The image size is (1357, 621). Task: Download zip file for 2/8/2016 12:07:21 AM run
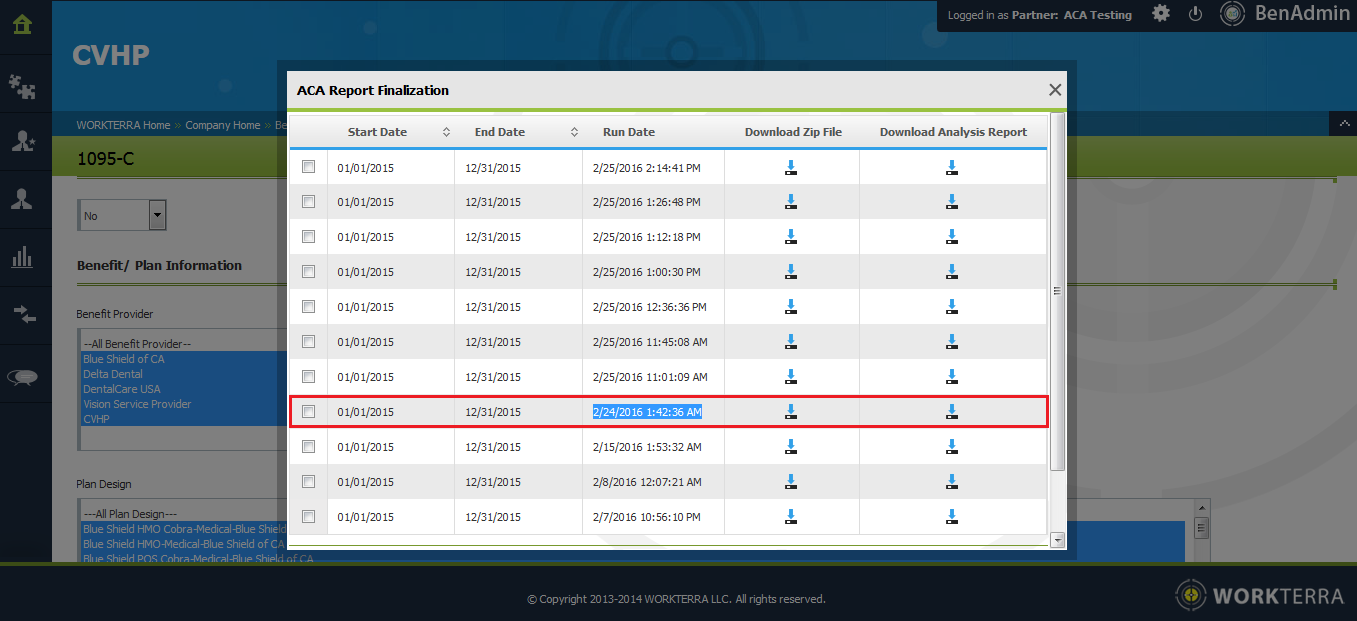pyautogui.click(x=791, y=482)
